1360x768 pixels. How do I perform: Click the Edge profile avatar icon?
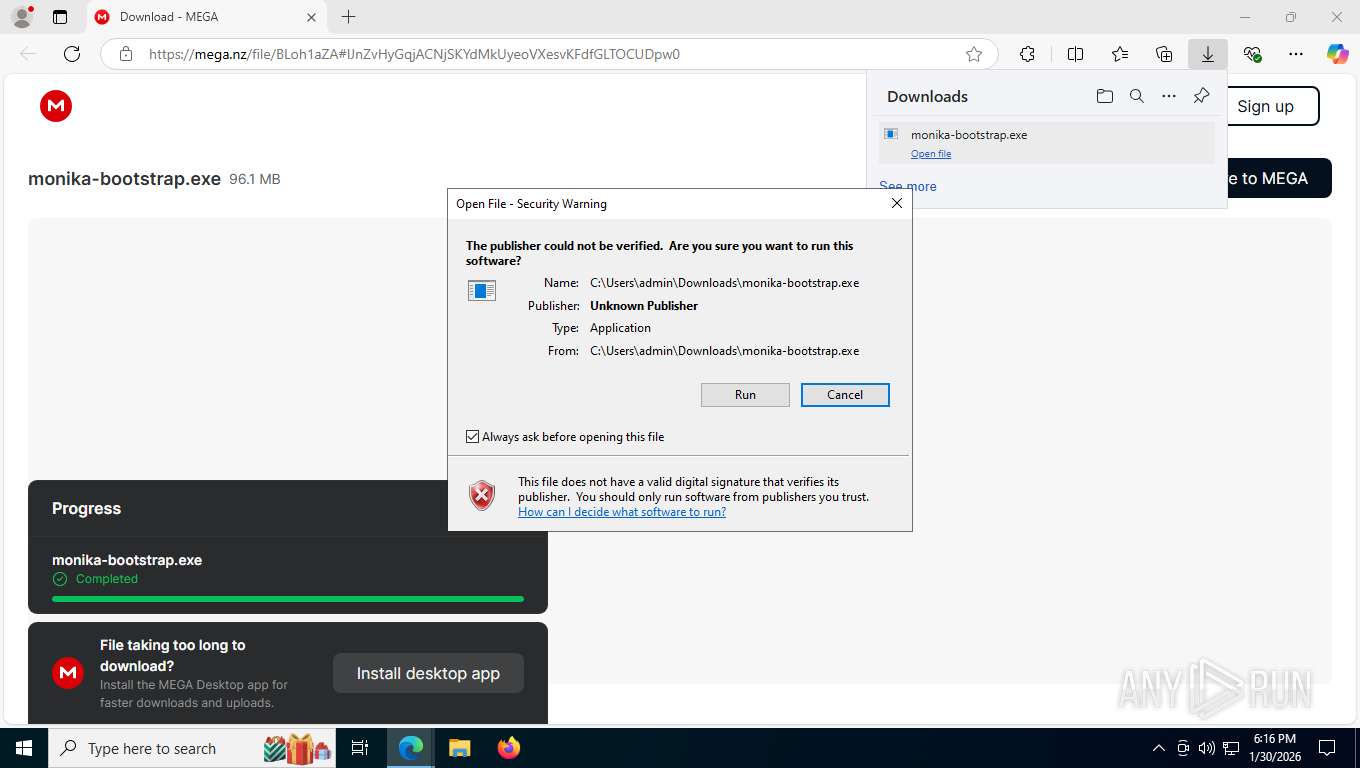coord(21,17)
